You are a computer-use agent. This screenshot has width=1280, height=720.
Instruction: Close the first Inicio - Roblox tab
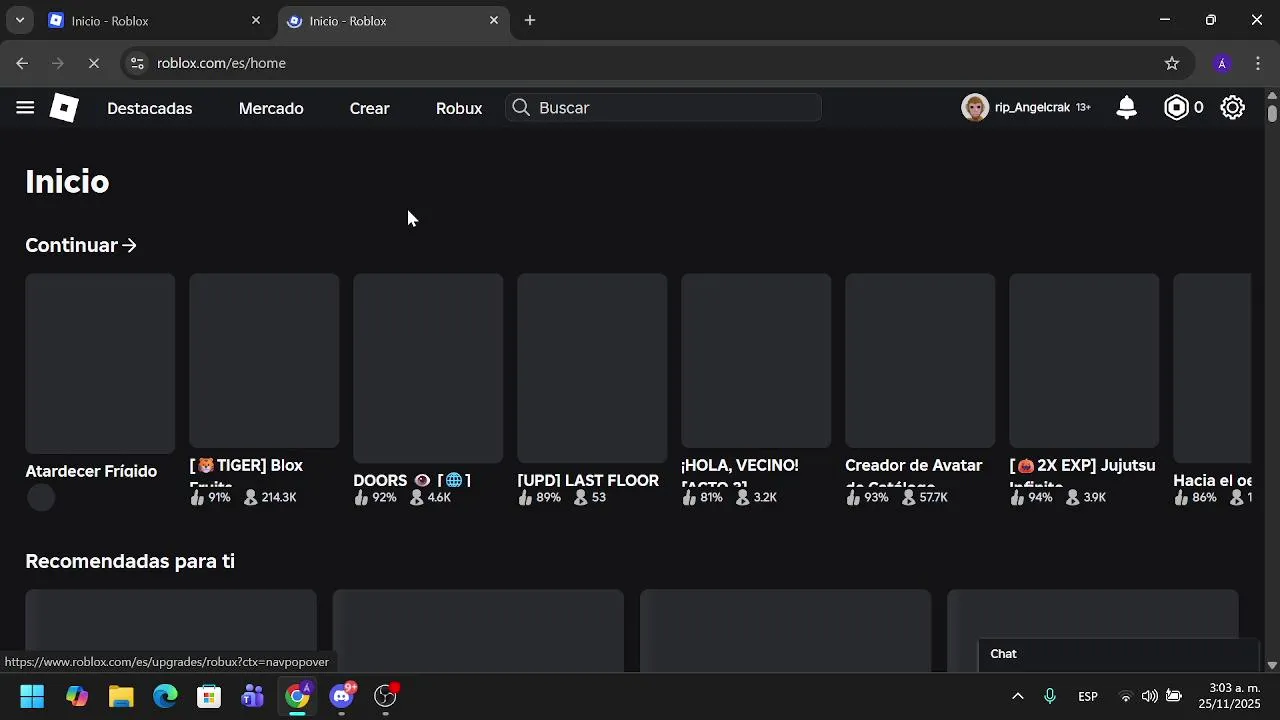click(x=256, y=20)
